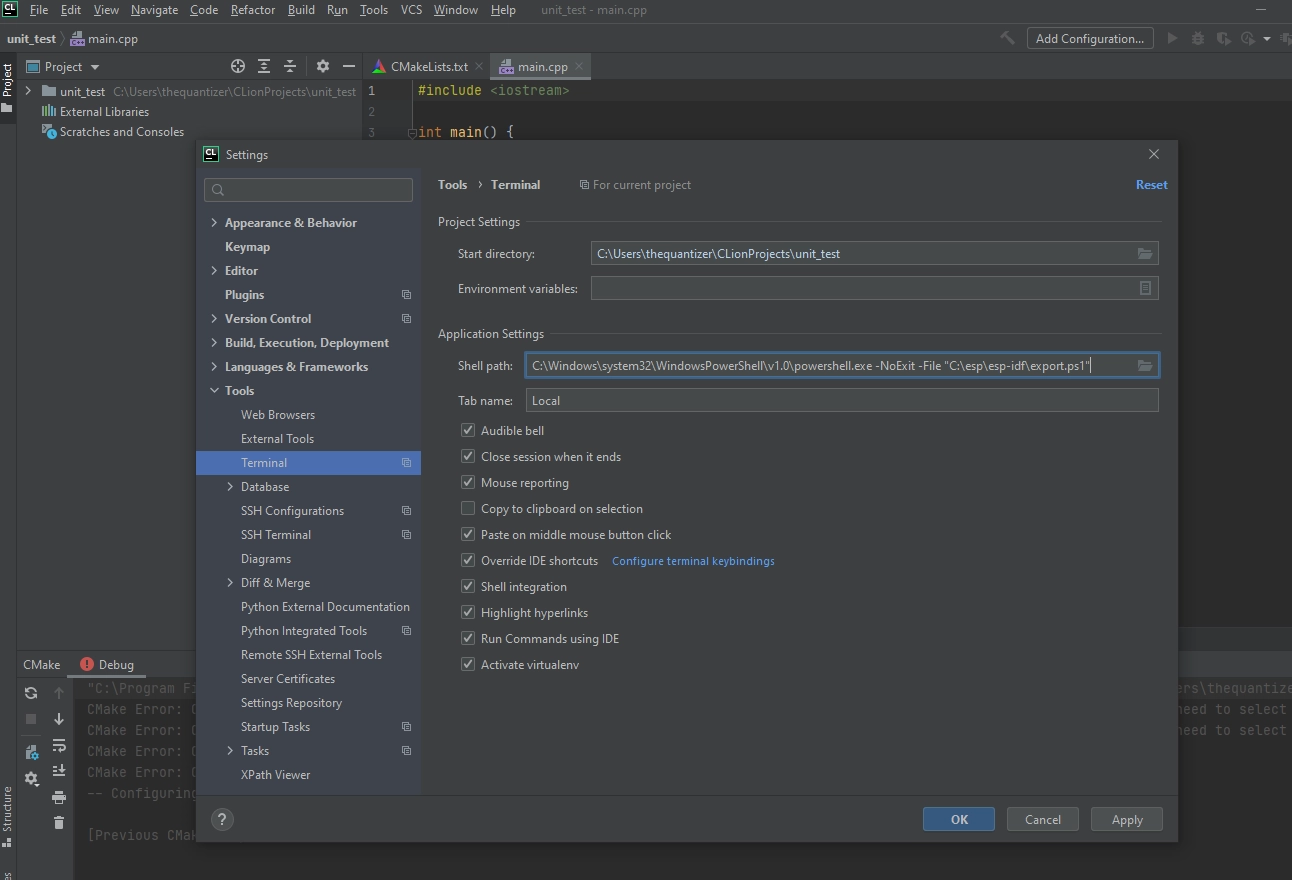Toggle the Mouse reporting checkbox
This screenshot has width=1292, height=880.
tap(468, 482)
